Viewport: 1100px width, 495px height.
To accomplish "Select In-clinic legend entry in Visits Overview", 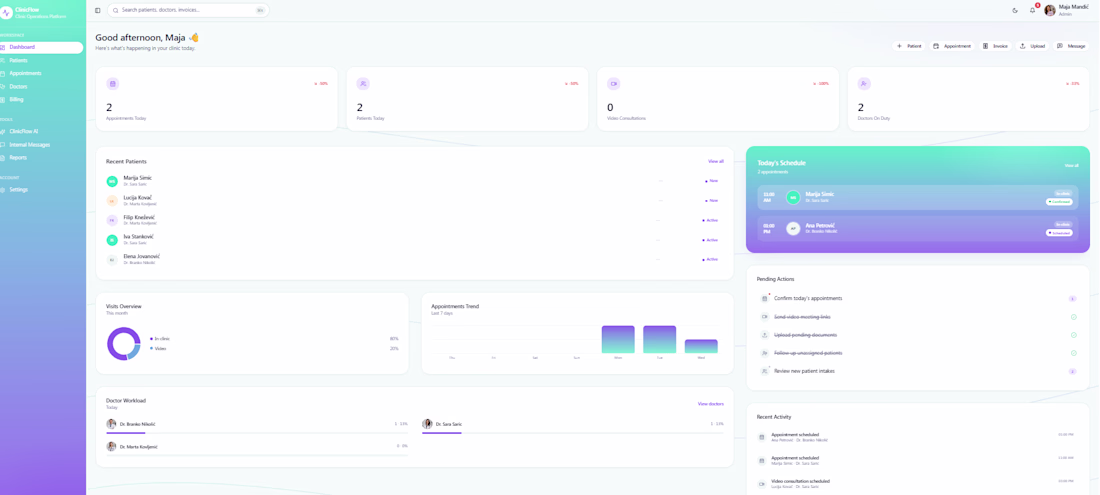I will (x=161, y=339).
